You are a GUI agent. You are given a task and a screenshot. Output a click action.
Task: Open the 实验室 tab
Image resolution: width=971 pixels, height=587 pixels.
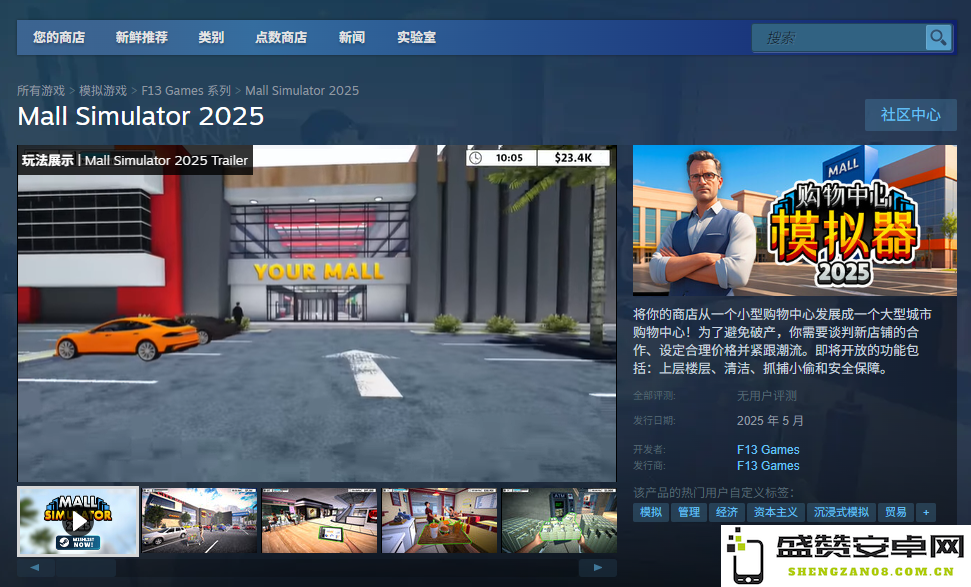(x=417, y=37)
